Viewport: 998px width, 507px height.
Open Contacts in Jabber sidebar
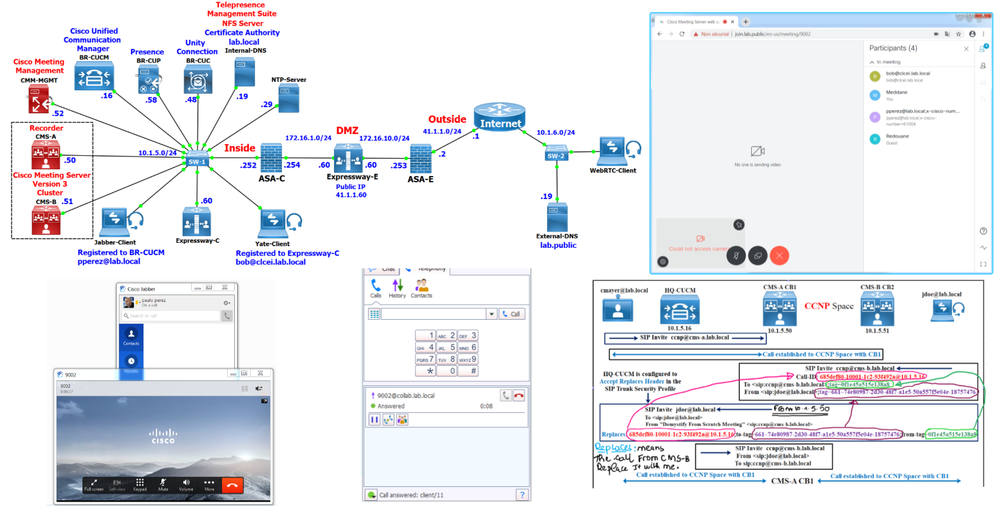coord(131,337)
